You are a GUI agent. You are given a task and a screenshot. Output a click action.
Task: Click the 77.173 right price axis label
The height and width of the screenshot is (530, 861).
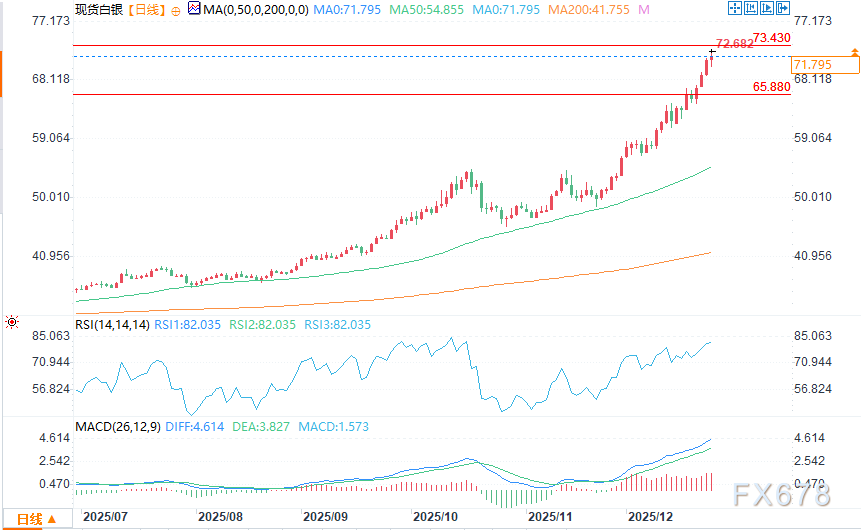813,21
